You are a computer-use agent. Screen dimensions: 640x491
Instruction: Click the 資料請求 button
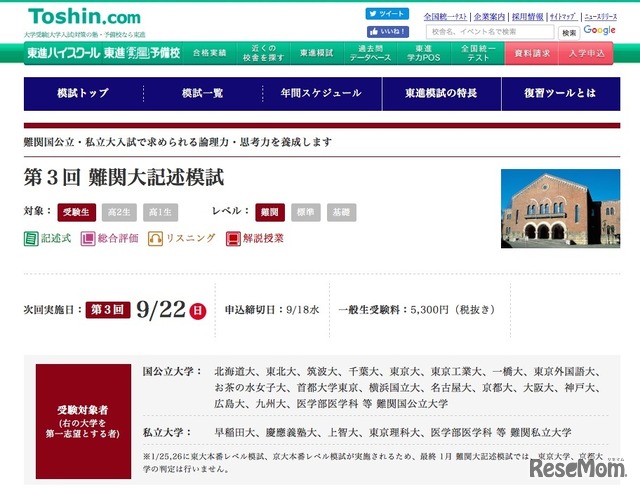tap(532, 53)
